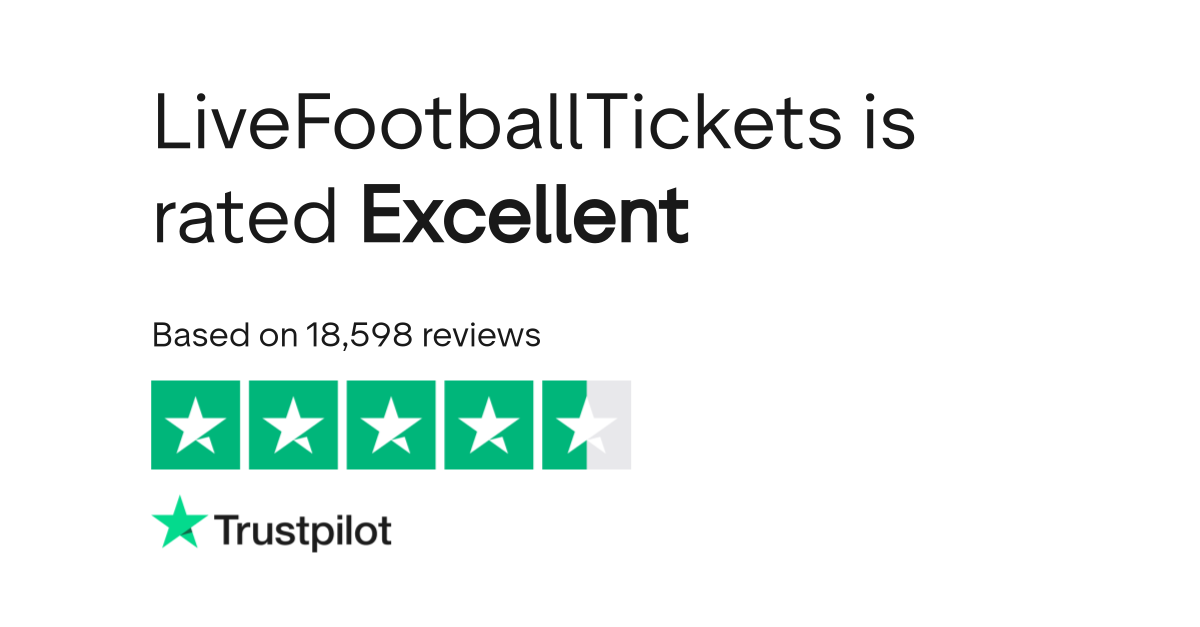Select the fourth green rating star
Screen dimensions: 1200x627
coord(489,425)
